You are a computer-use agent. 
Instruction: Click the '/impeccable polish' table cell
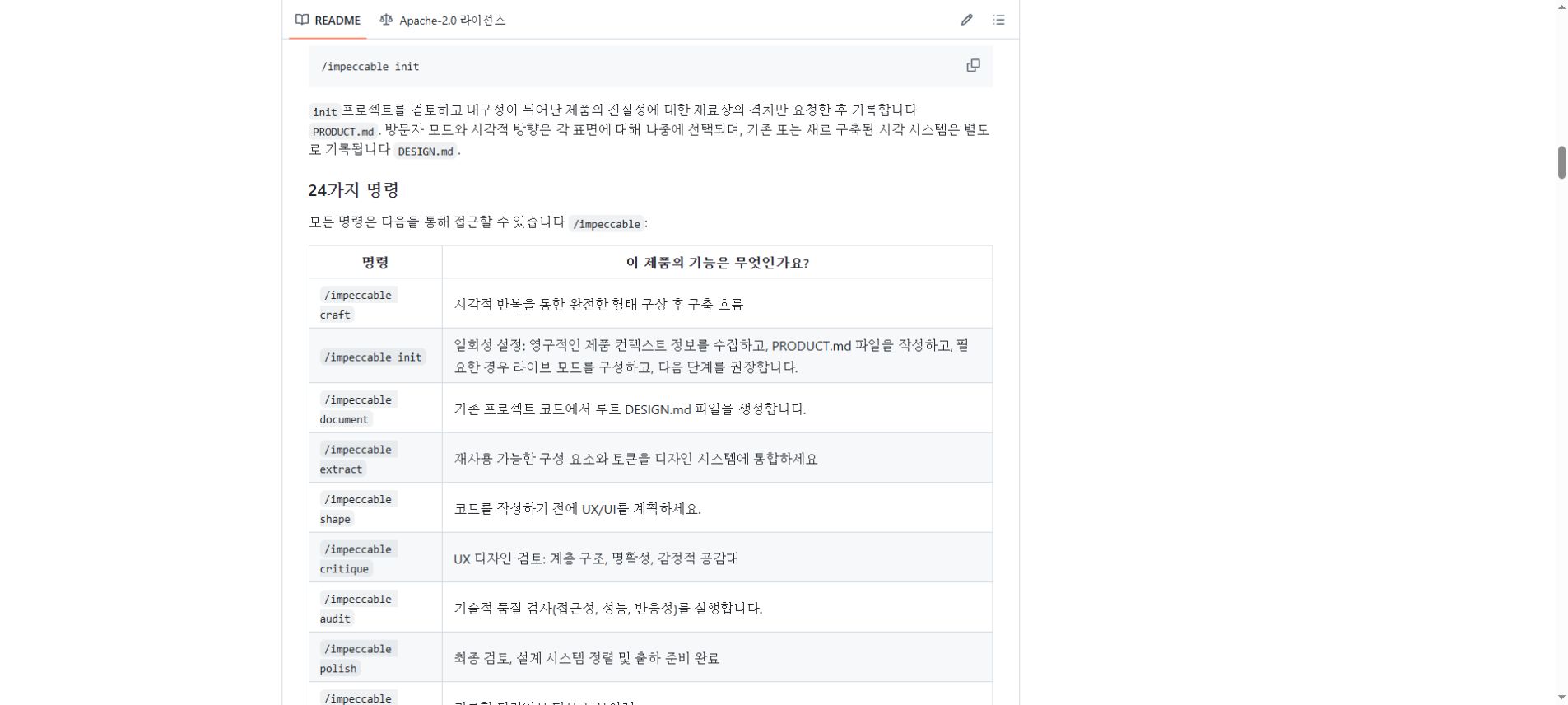(375, 658)
